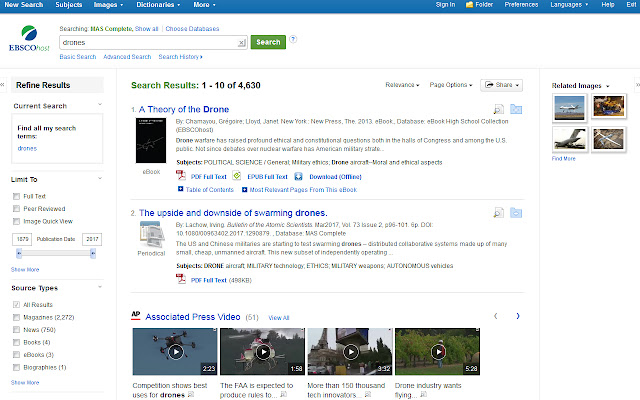Open Help in top bar
This screenshot has width=640, height=400.
click(607, 5)
